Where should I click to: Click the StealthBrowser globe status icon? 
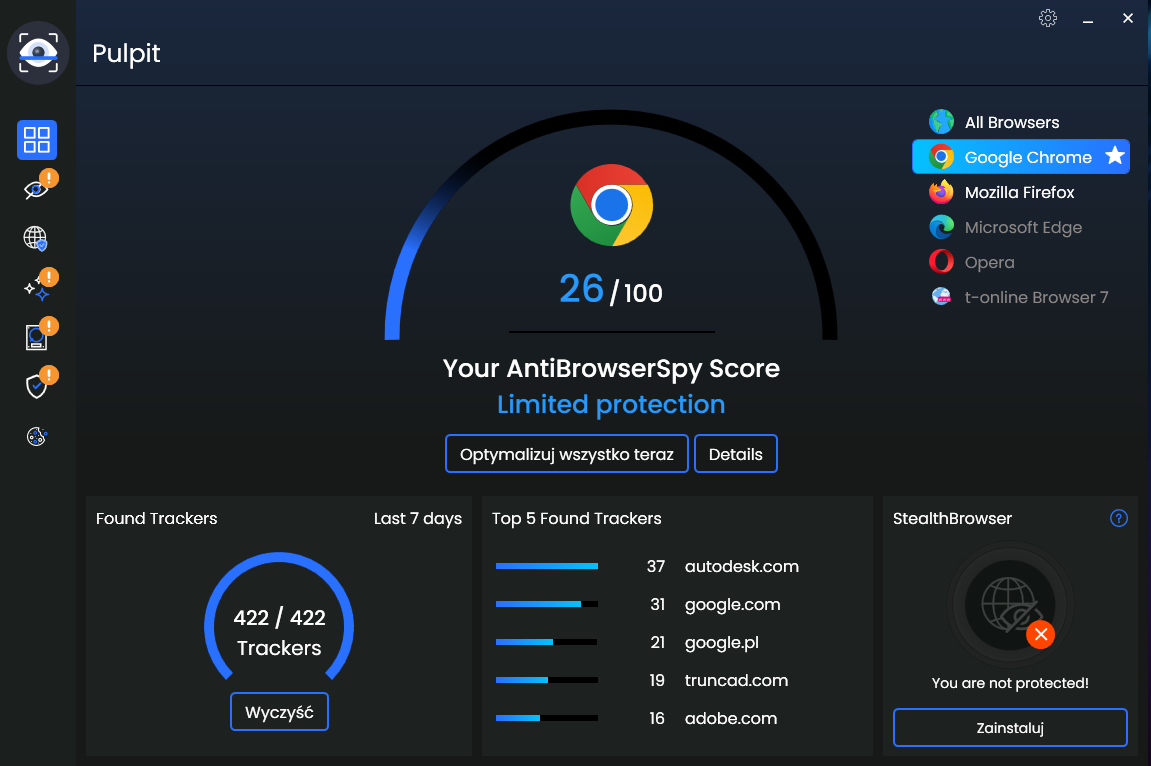pos(1010,605)
